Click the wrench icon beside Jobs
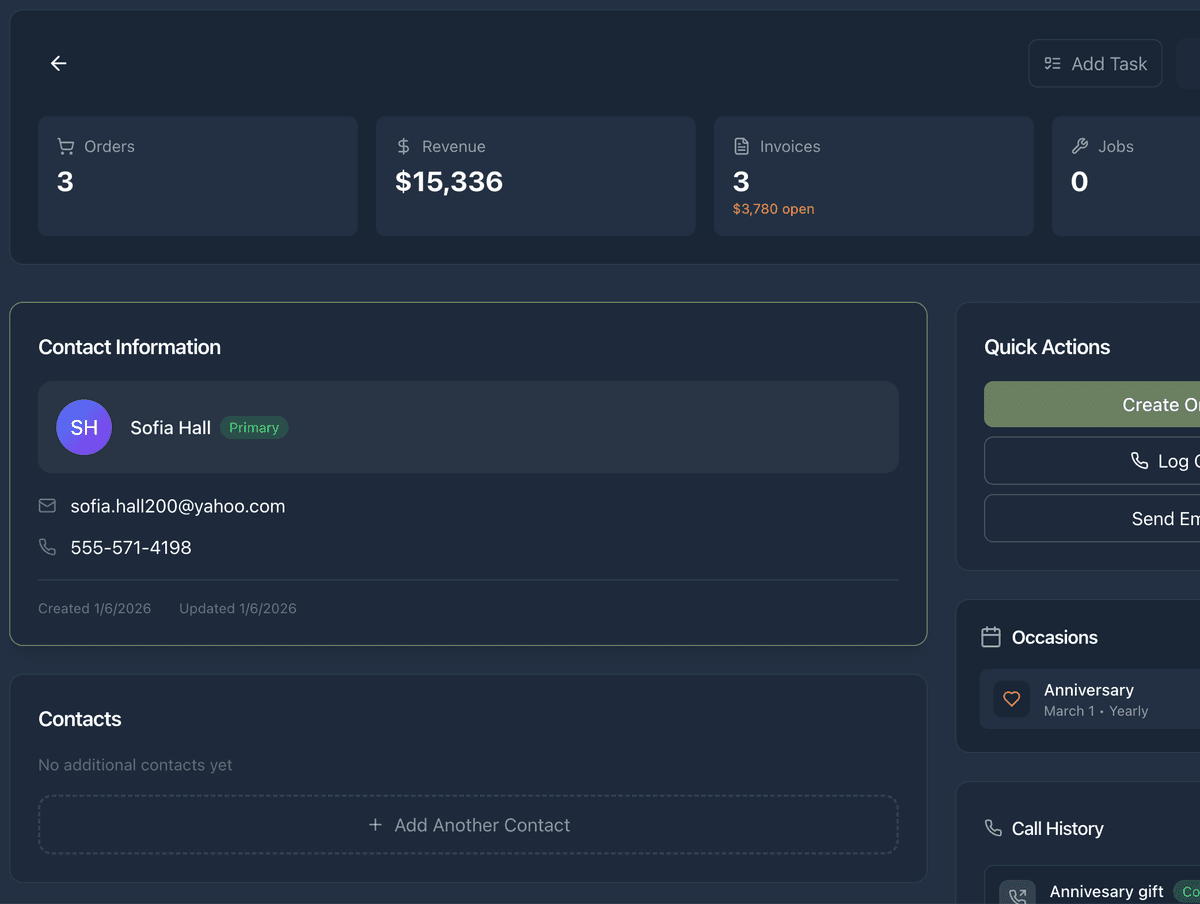 1080,146
